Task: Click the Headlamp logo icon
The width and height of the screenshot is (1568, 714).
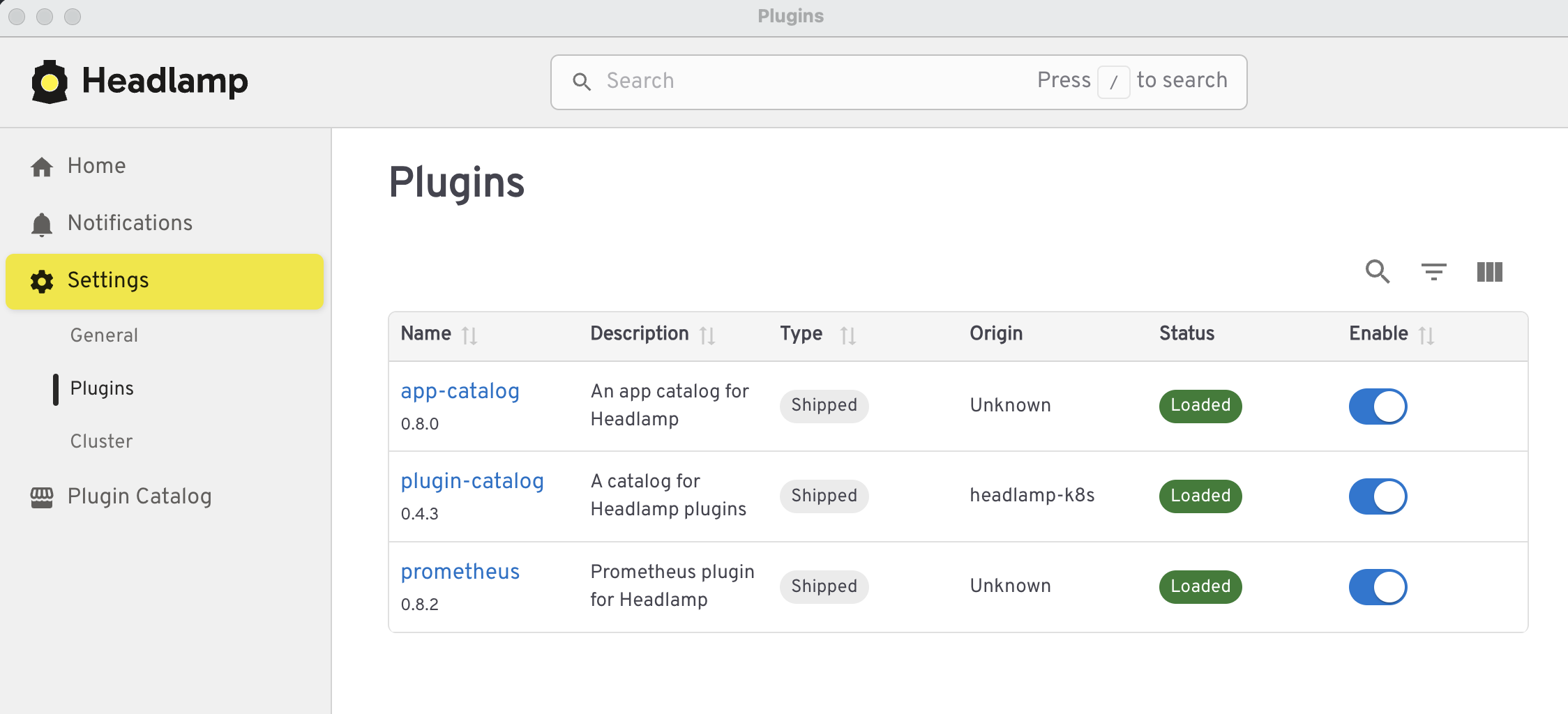Action: (50, 82)
